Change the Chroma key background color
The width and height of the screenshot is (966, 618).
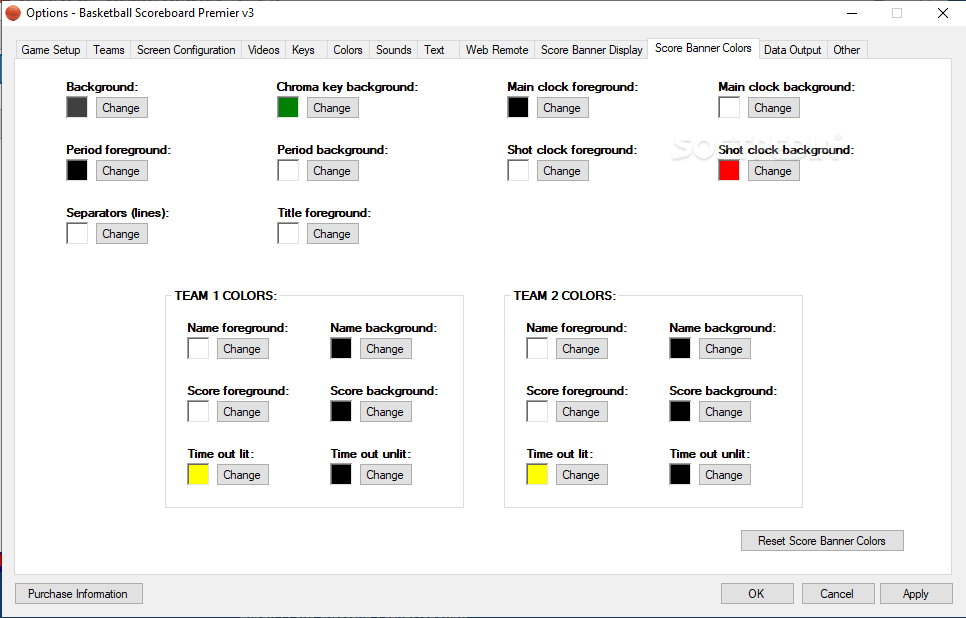coord(333,108)
